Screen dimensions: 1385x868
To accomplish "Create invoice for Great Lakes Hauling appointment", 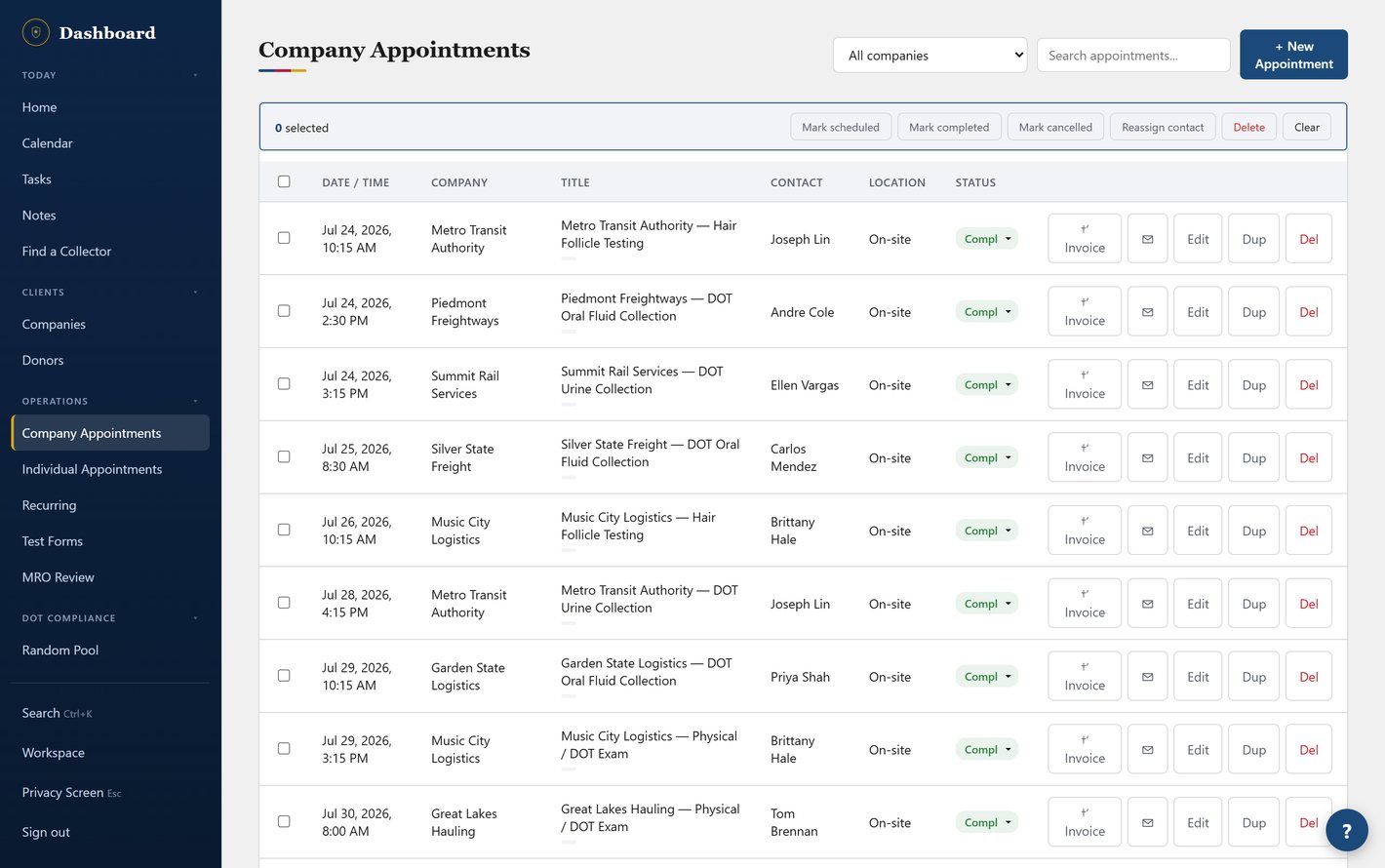I will point(1085,822).
